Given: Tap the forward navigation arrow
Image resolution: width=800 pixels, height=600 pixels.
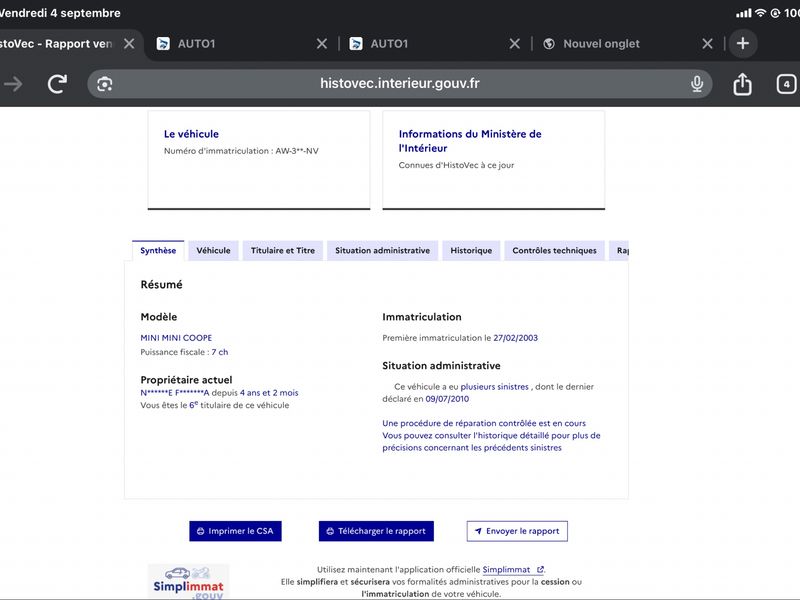Looking at the screenshot, I should click(x=13, y=84).
